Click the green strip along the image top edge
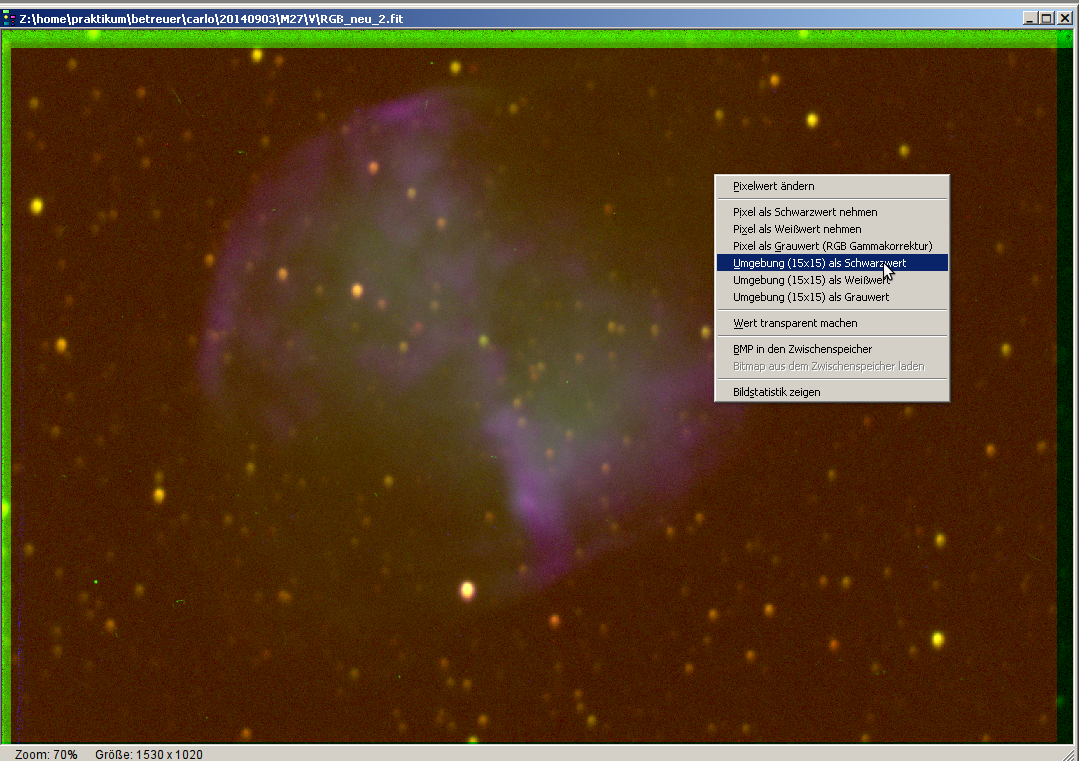1079x761 pixels. click(x=540, y=38)
